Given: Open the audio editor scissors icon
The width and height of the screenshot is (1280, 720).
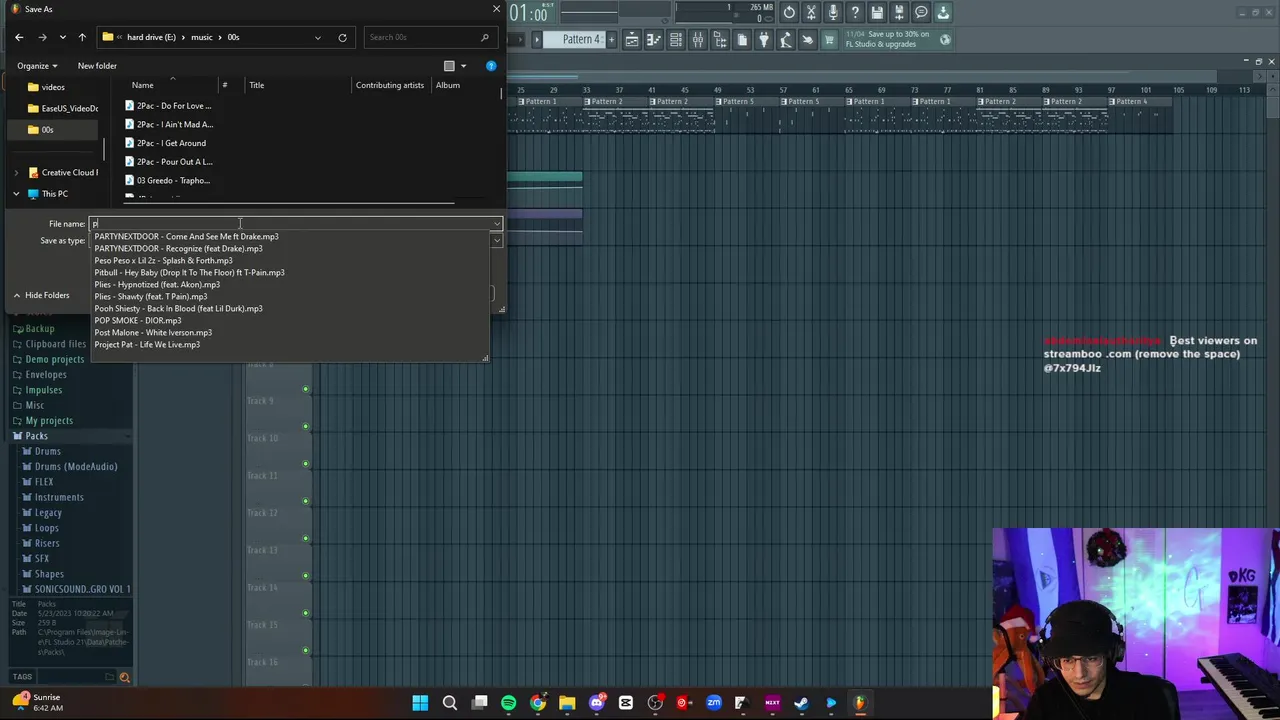Looking at the screenshot, I should [811, 12].
